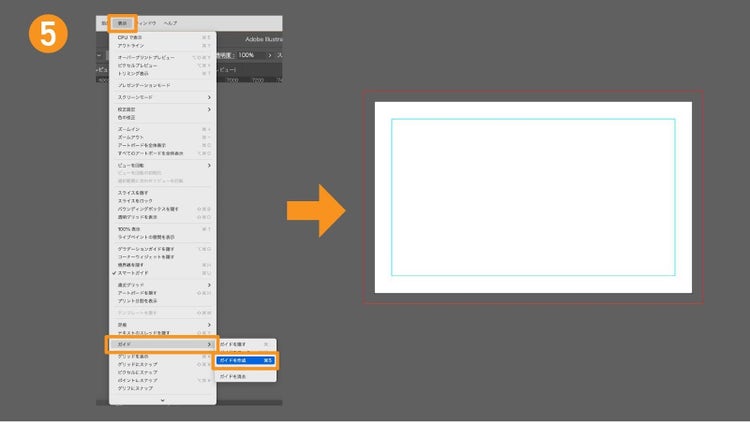Choose アートボードを全体表示 menu item

[x=163, y=145]
